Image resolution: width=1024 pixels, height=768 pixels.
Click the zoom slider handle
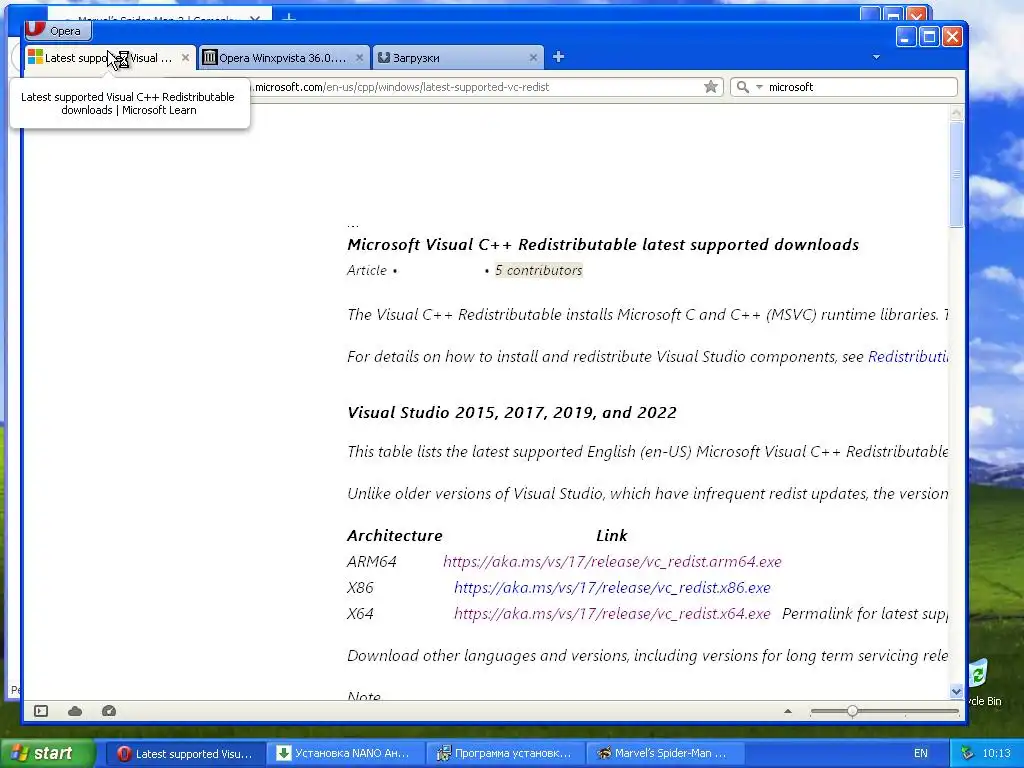[852, 711]
